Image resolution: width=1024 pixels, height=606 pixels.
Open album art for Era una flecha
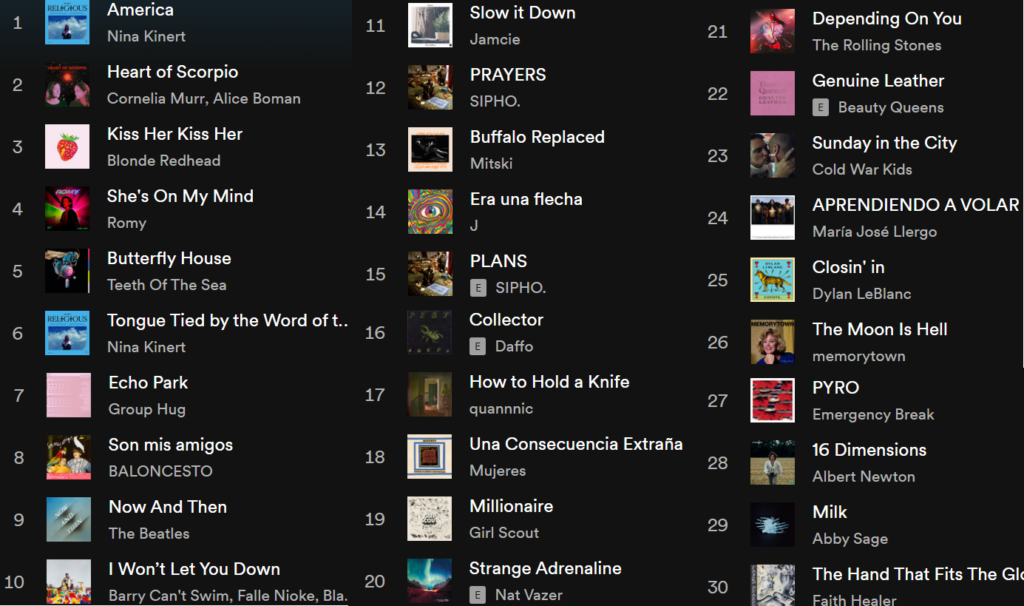pos(430,212)
